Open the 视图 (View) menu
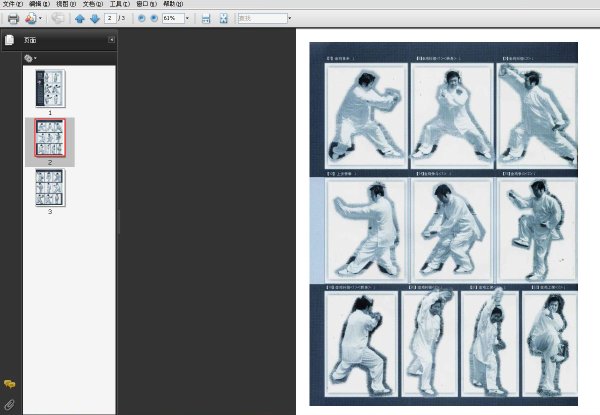The width and height of the screenshot is (600, 415). click(66, 4)
